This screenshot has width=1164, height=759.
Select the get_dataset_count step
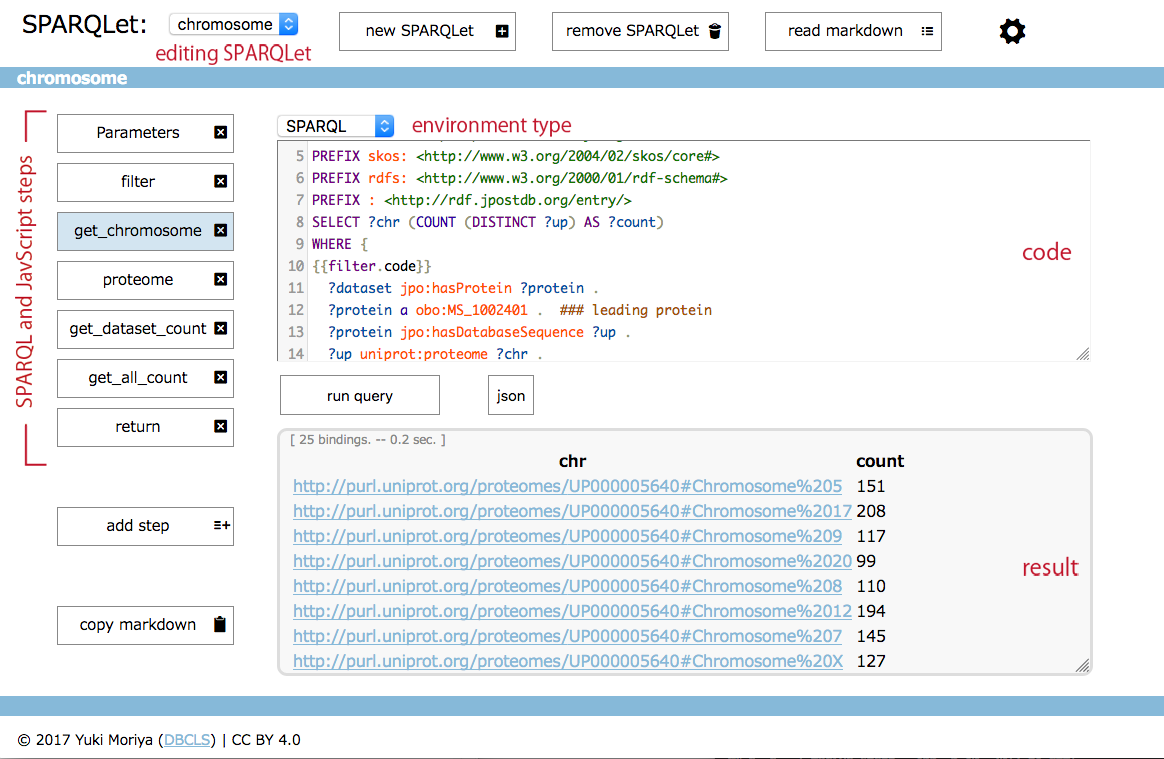(x=137, y=329)
